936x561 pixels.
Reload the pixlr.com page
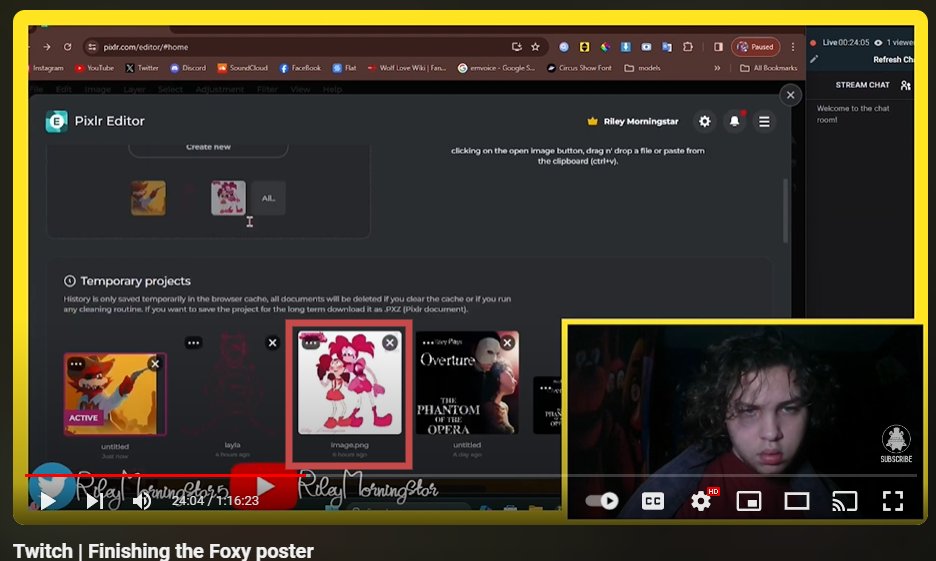click(x=67, y=47)
